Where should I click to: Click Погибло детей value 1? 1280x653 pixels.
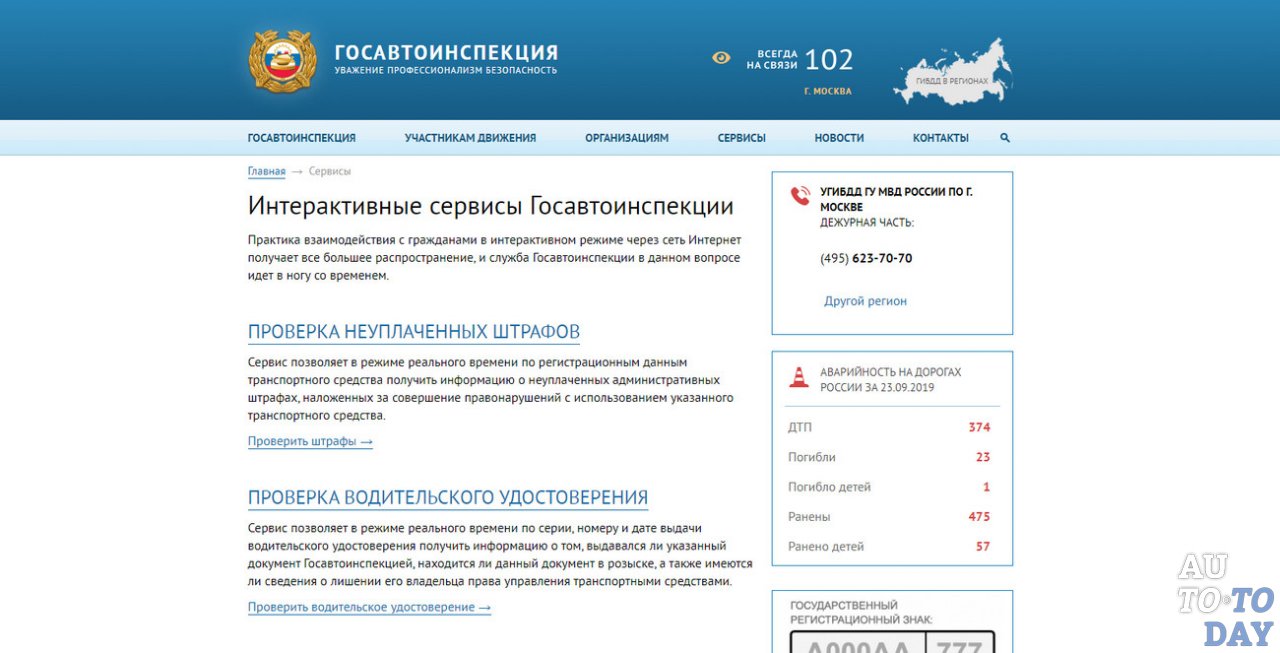(987, 487)
